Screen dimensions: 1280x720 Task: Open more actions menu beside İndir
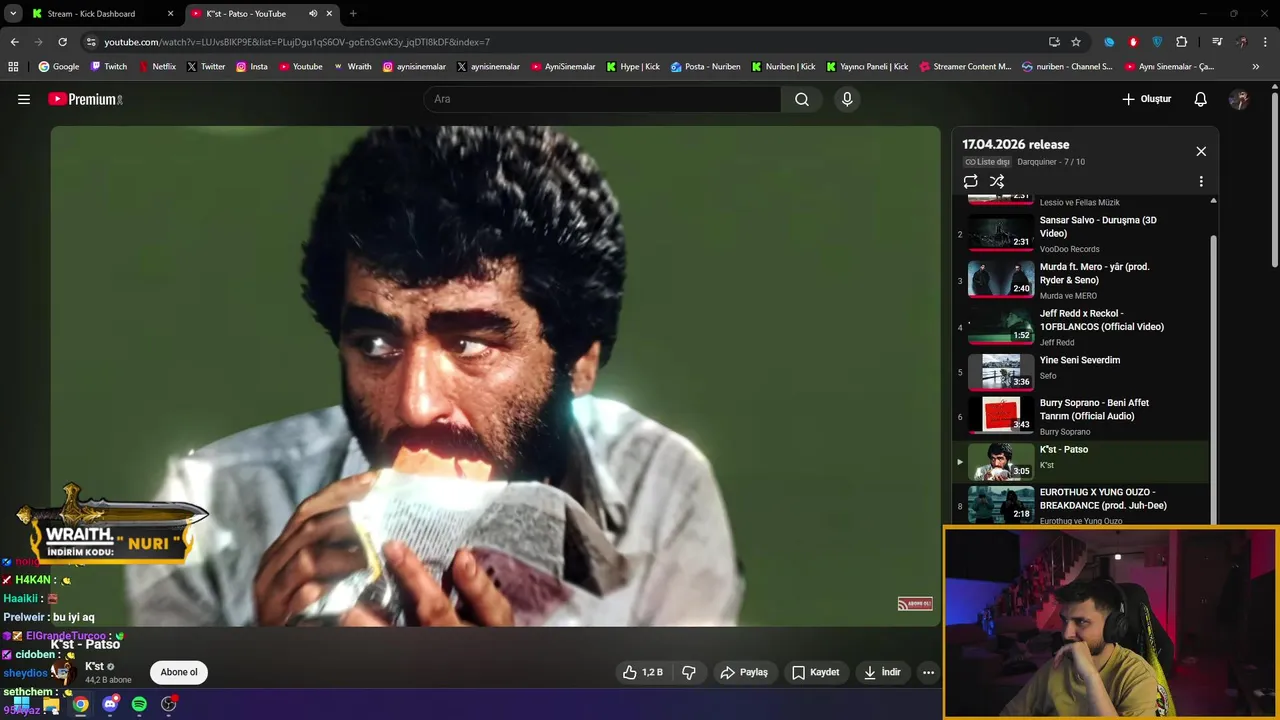[928, 672]
